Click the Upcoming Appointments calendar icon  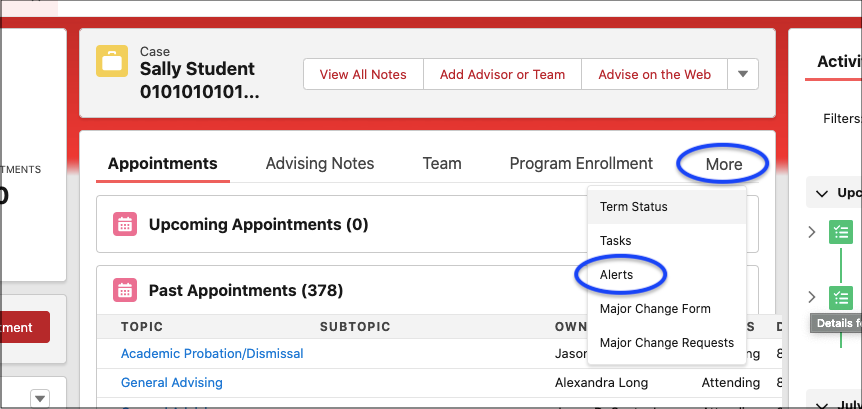pyautogui.click(x=124, y=224)
